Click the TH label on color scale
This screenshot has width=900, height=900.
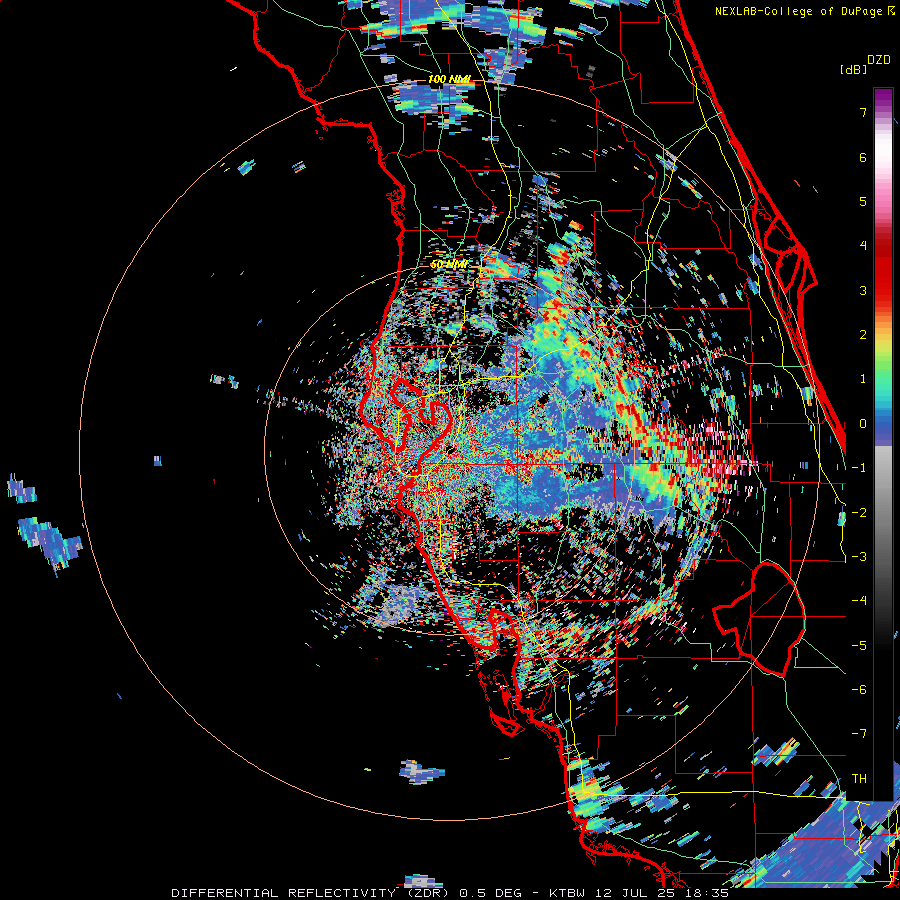click(859, 779)
